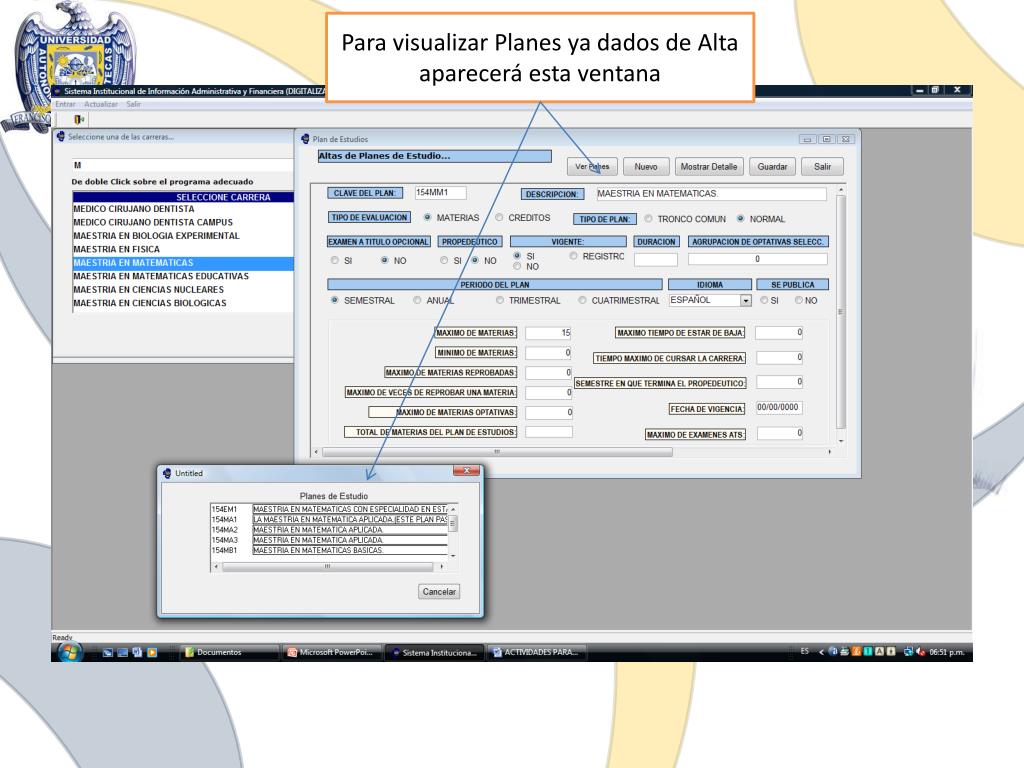Click the Ver Planes button

pos(592,167)
